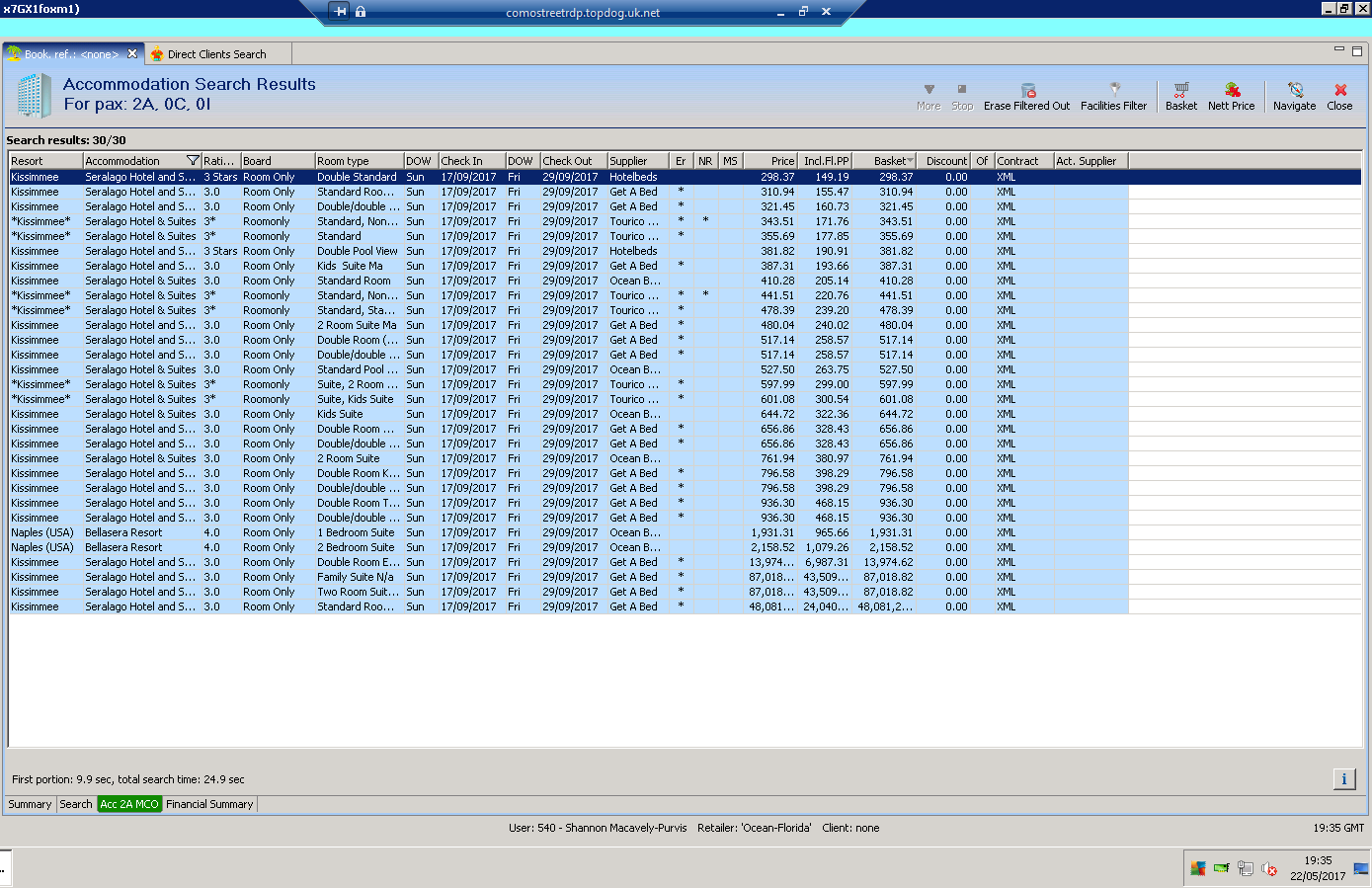The image size is (1372, 888).
Task: Click the muted speaker tray icon
Action: [x=1269, y=869]
